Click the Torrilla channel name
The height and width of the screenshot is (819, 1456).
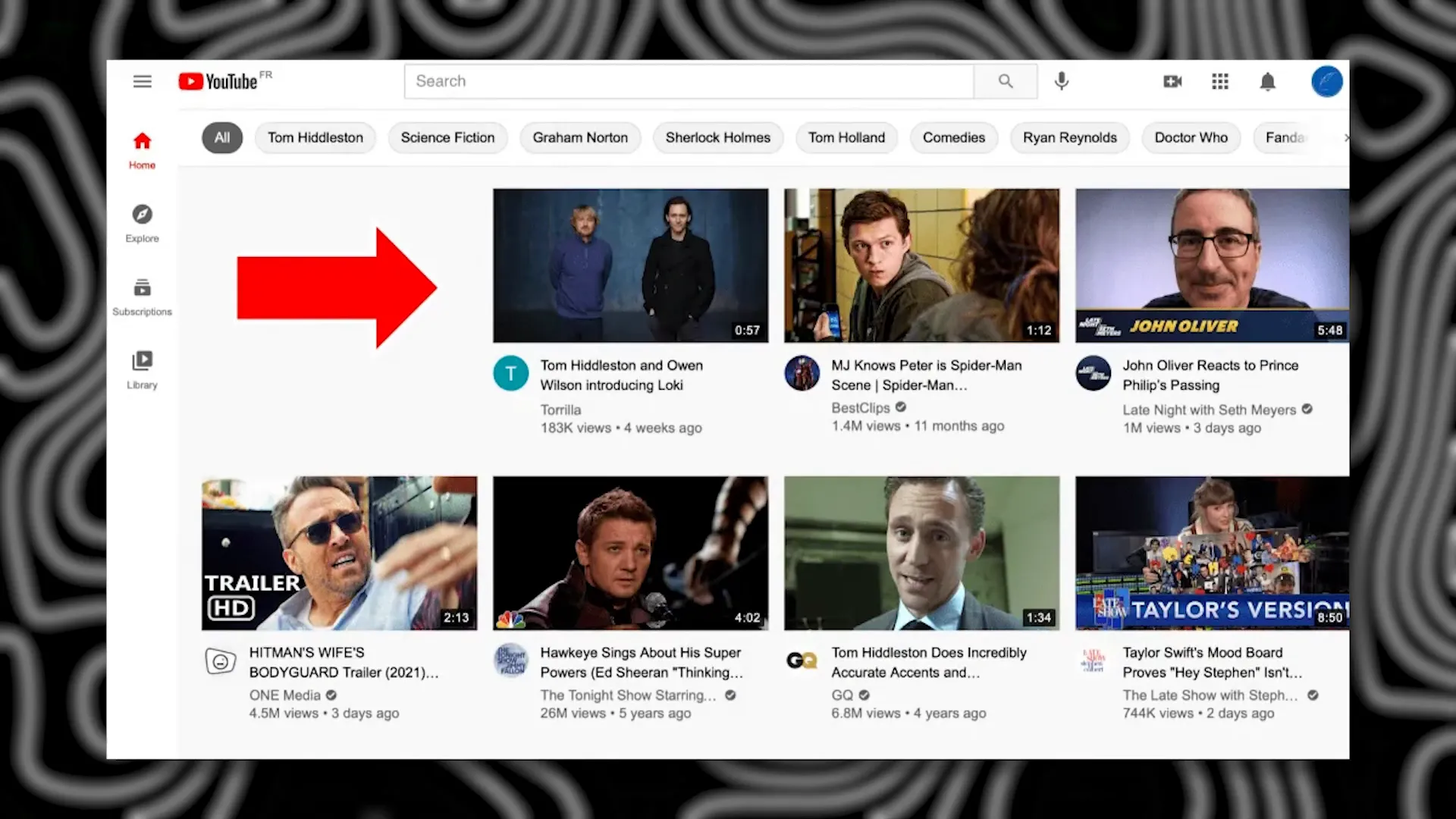(560, 409)
